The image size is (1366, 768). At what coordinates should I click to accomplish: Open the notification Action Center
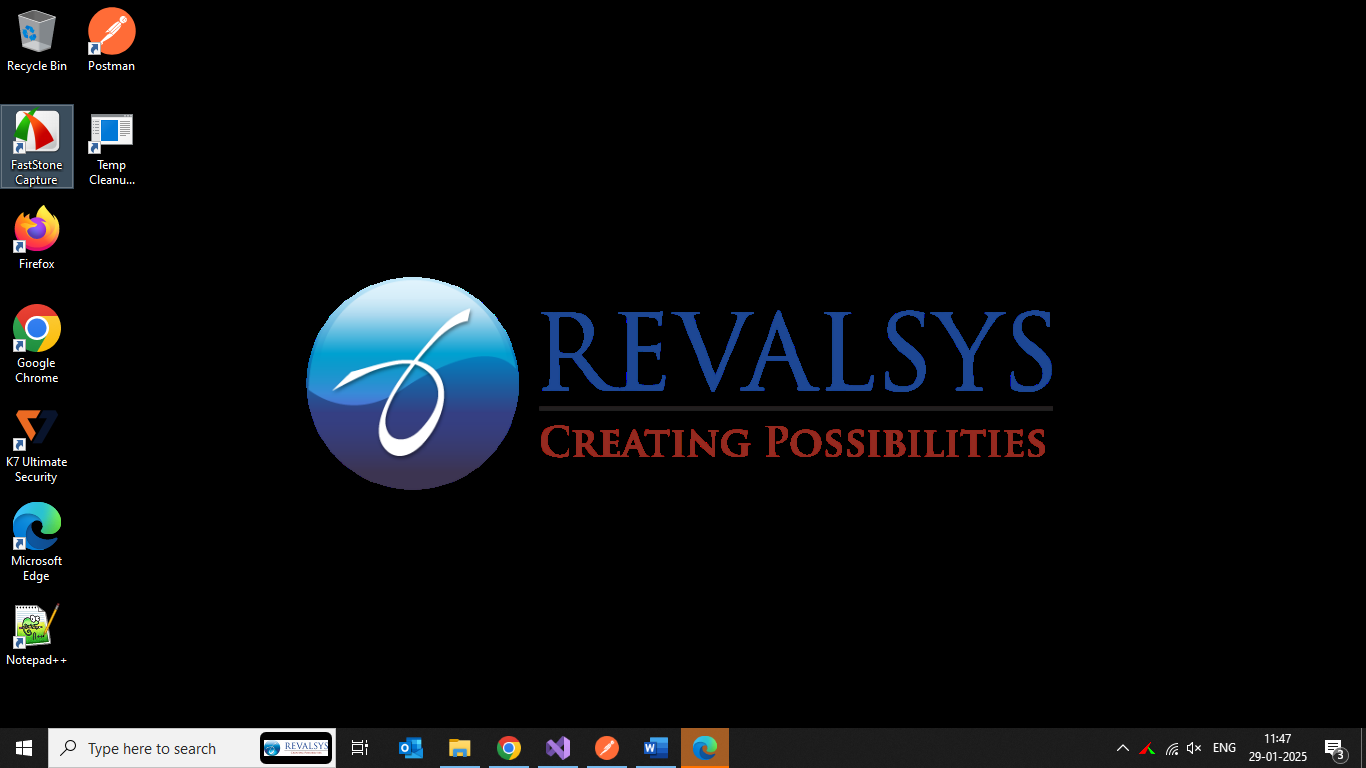1334,748
